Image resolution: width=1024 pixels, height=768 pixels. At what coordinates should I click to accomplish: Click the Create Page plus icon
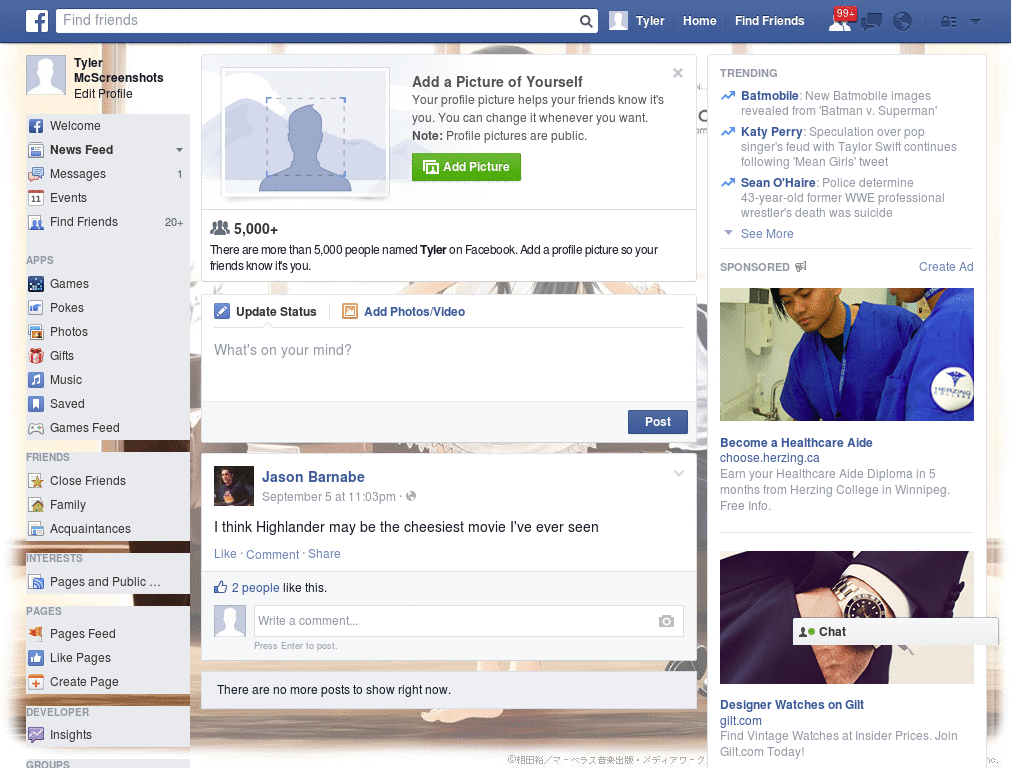point(36,682)
